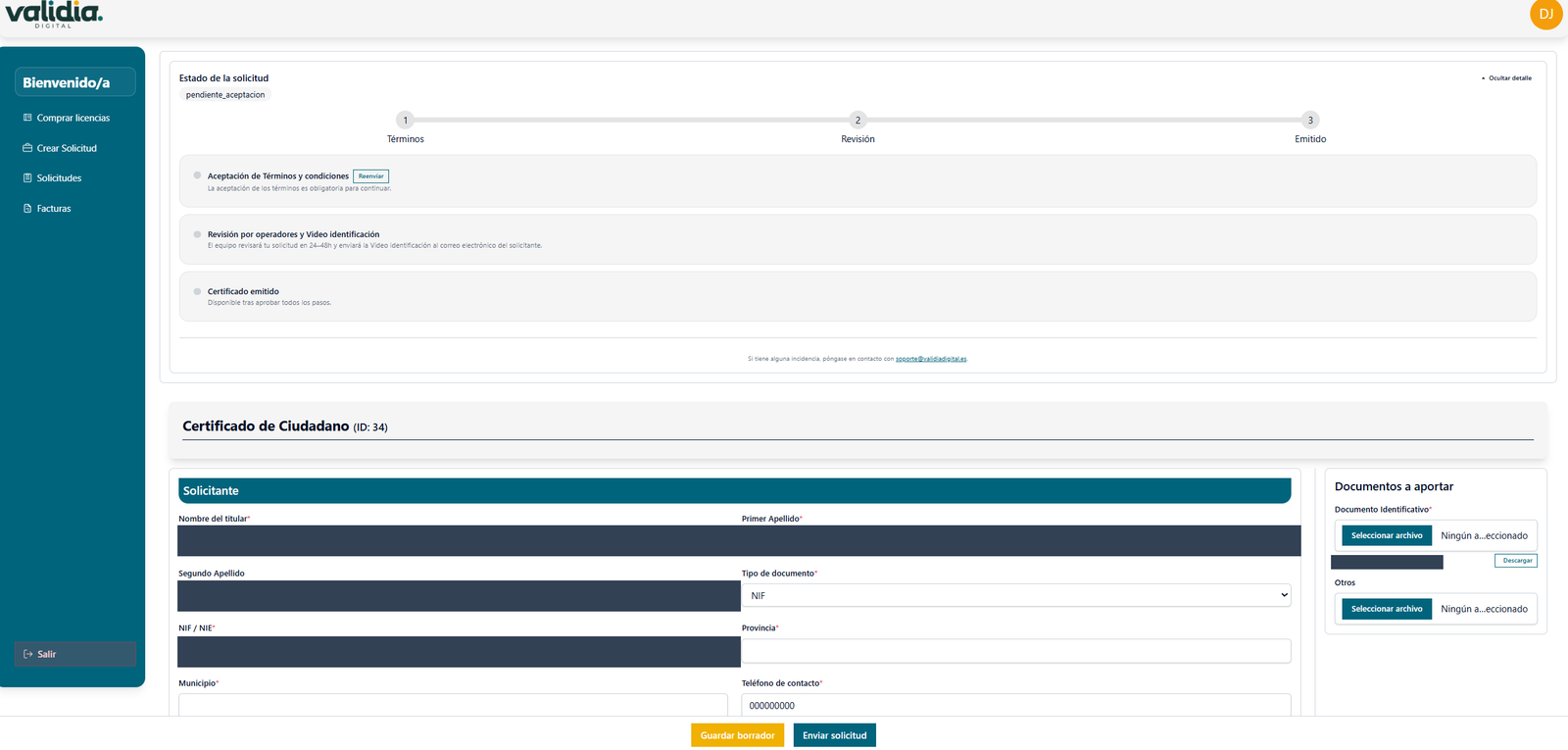Click the Municipio input field
Image resolution: width=1568 pixels, height=750 pixels.
(453, 705)
